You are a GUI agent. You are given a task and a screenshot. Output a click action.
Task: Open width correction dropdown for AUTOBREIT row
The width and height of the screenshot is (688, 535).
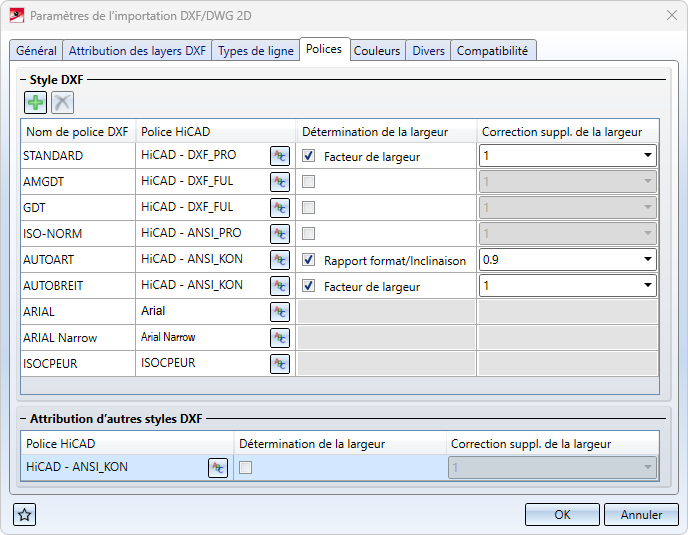tap(648, 286)
